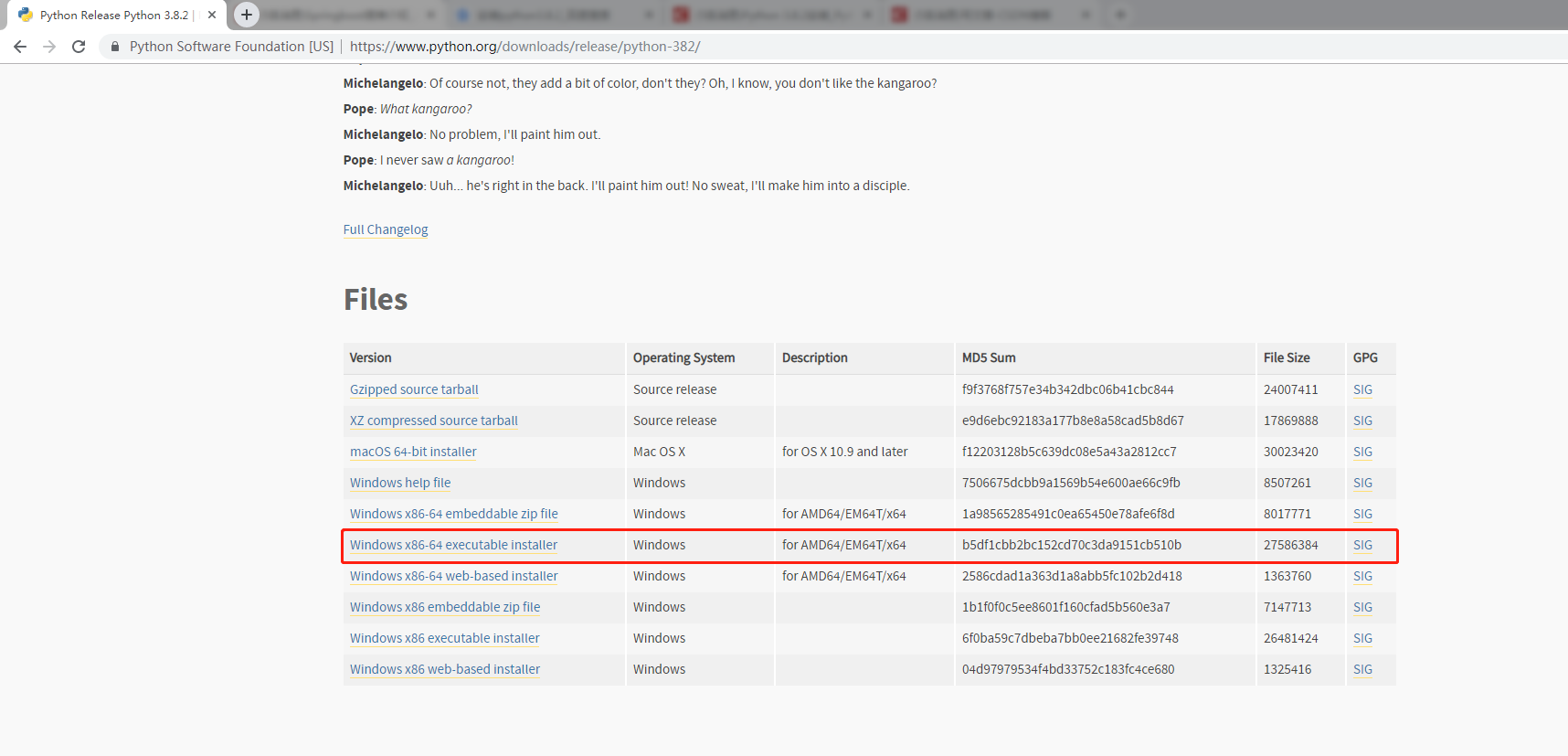This screenshot has height=756, width=1568.
Task: Open SIG link for XZ compressed source tarball
Action: pyautogui.click(x=1362, y=421)
